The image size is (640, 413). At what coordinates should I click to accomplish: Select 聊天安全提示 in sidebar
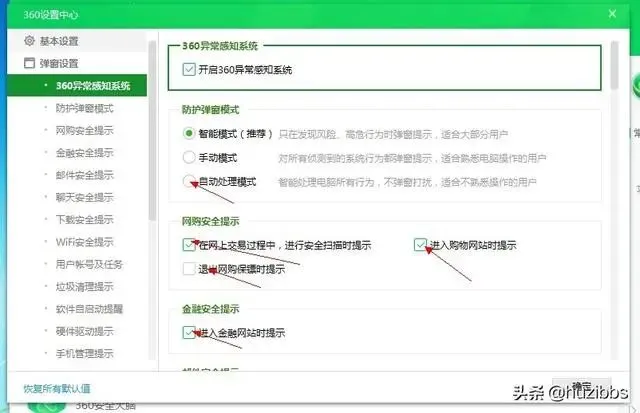click(x=84, y=198)
